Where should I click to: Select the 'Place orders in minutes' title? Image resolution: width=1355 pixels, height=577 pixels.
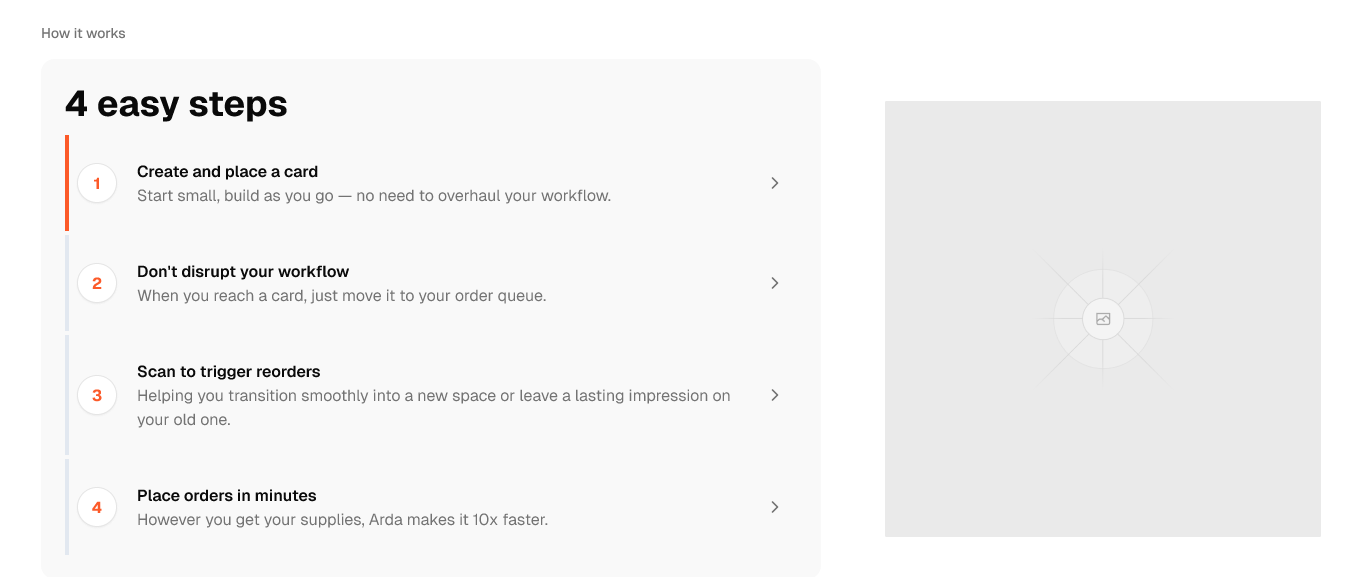tap(226, 496)
